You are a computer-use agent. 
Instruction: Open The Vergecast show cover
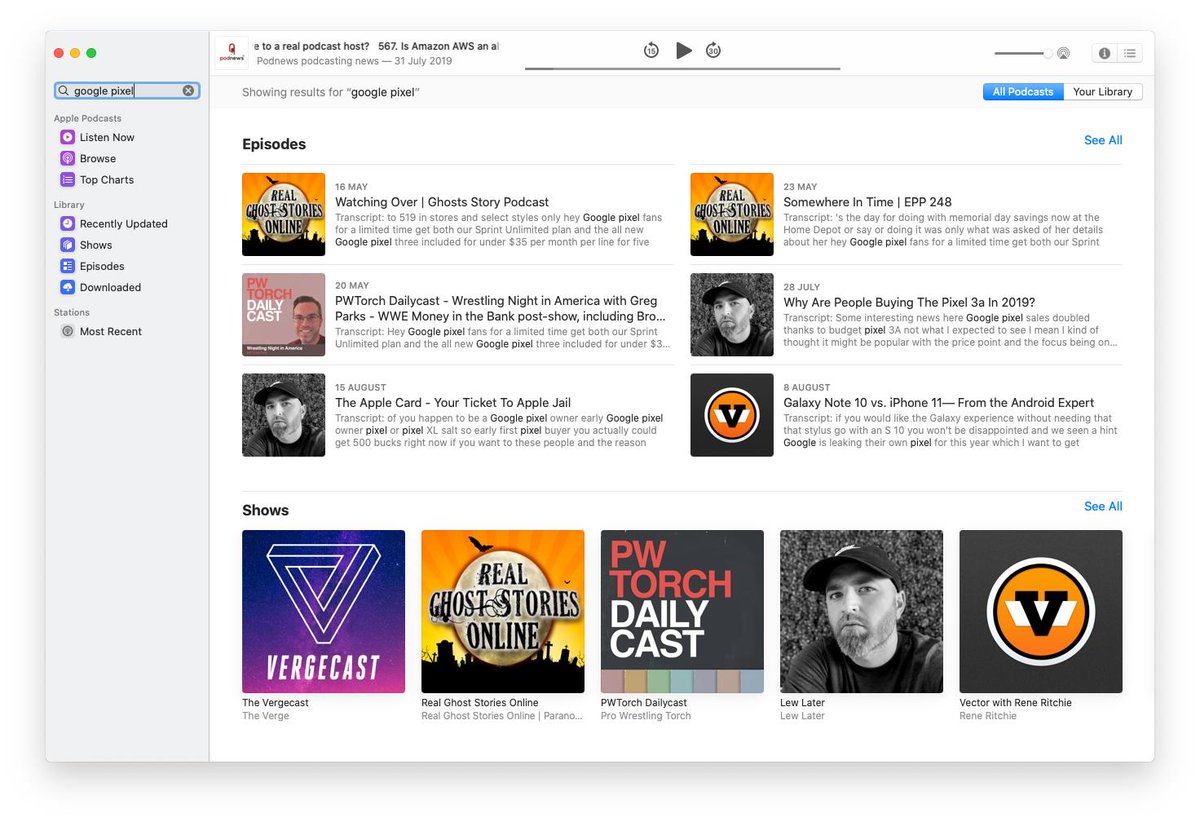click(x=323, y=611)
